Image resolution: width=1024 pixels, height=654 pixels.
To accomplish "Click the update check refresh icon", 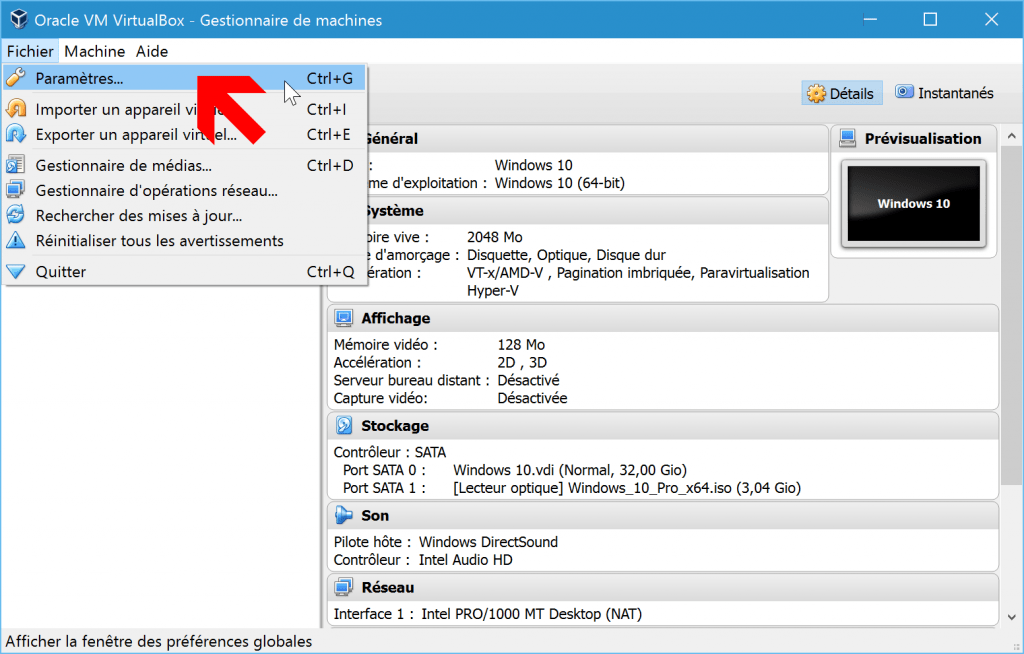I will pyautogui.click(x=16, y=214).
